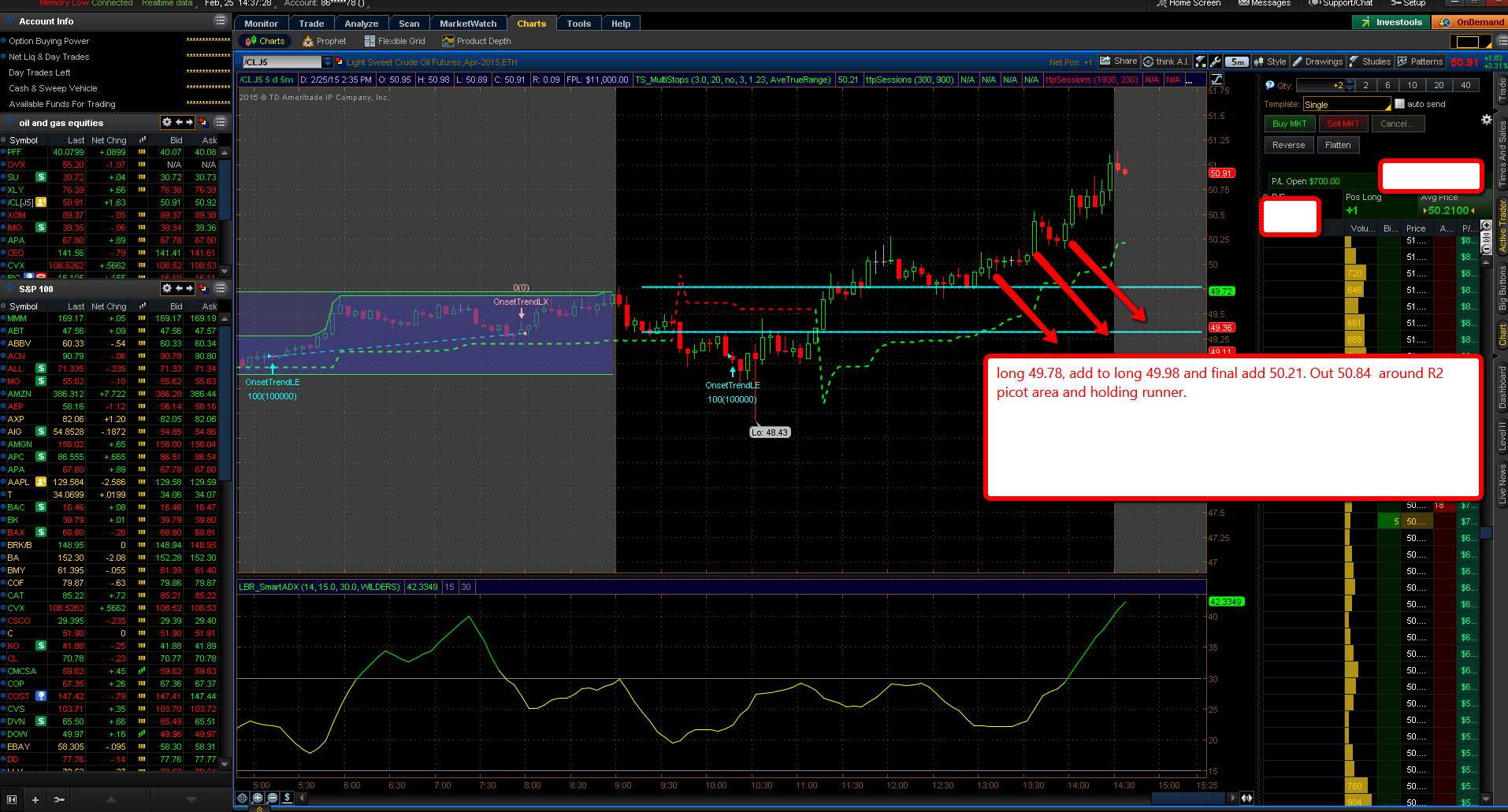Image resolution: width=1508 pixels, height=812 pixels.
Task: Open the chart Drawings menu
Action: tap(1317, 61)
